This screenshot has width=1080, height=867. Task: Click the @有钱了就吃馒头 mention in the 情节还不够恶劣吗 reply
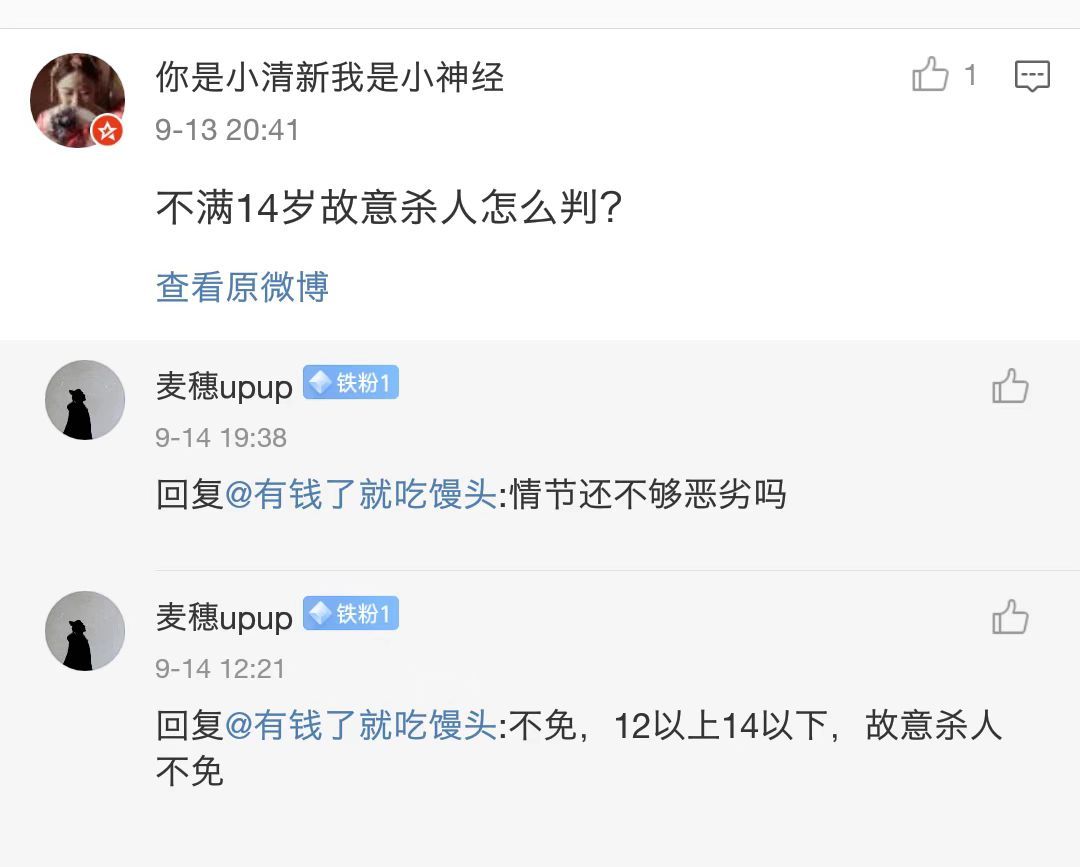pos(361,495)
